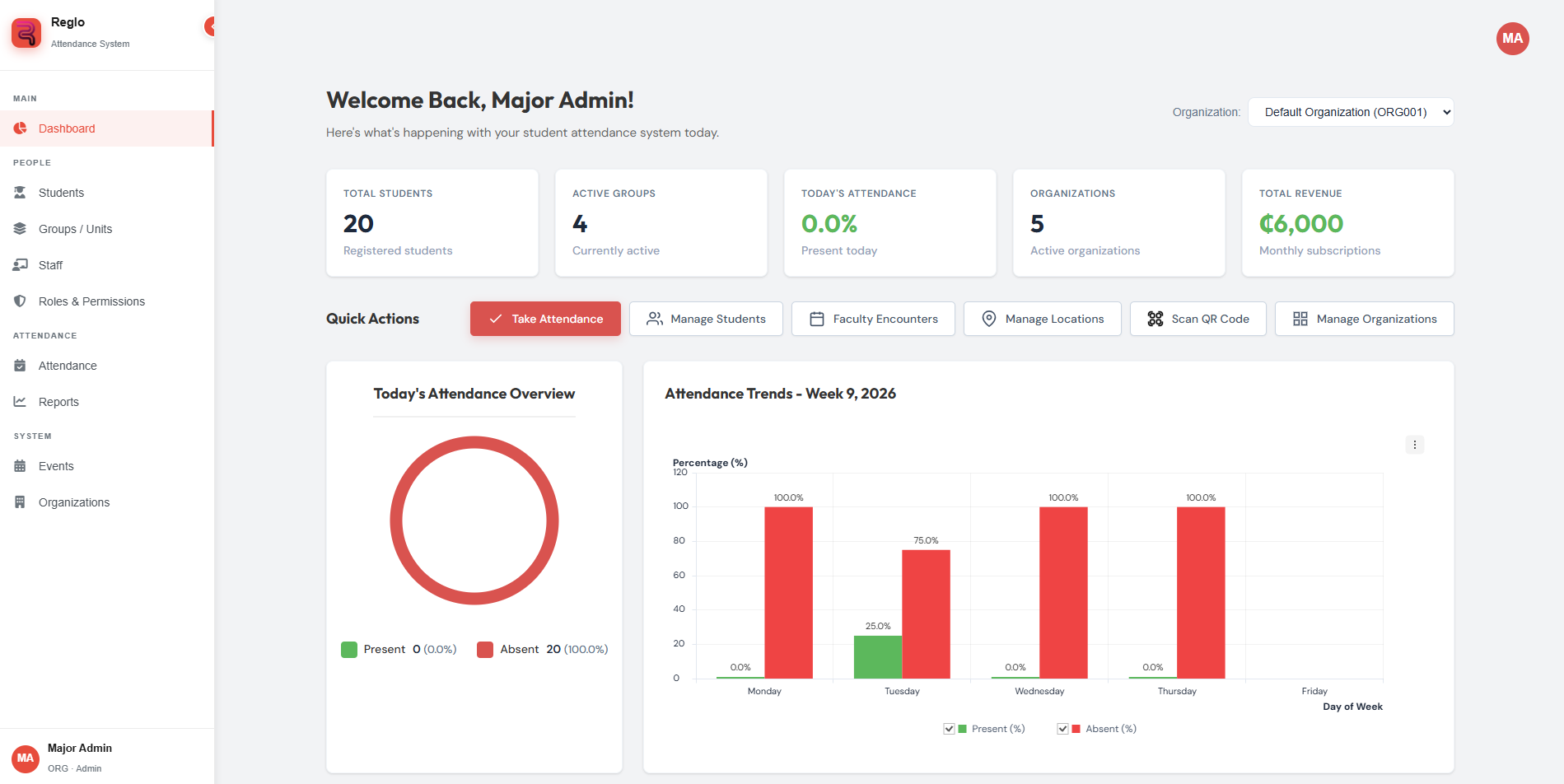1564x784 pixels.
Task: Click the red Absent legend swatch
Action: click(485, 650)
